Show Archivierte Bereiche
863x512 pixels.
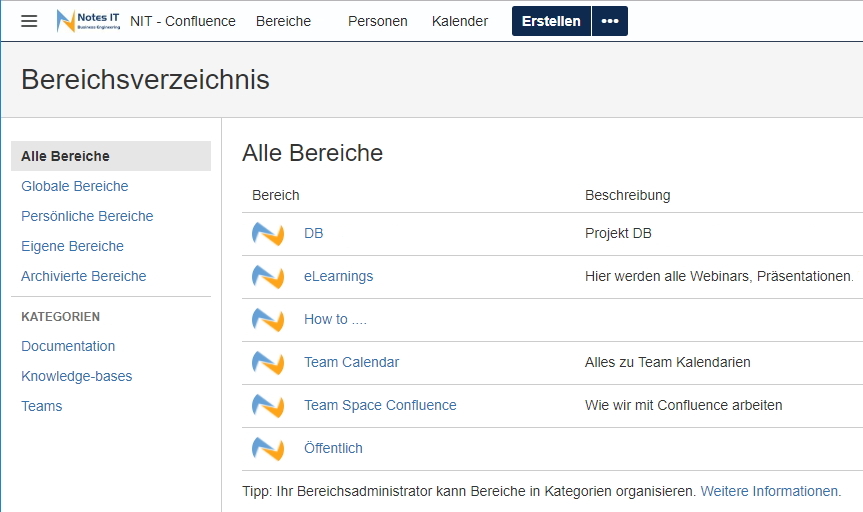[84, 276]
